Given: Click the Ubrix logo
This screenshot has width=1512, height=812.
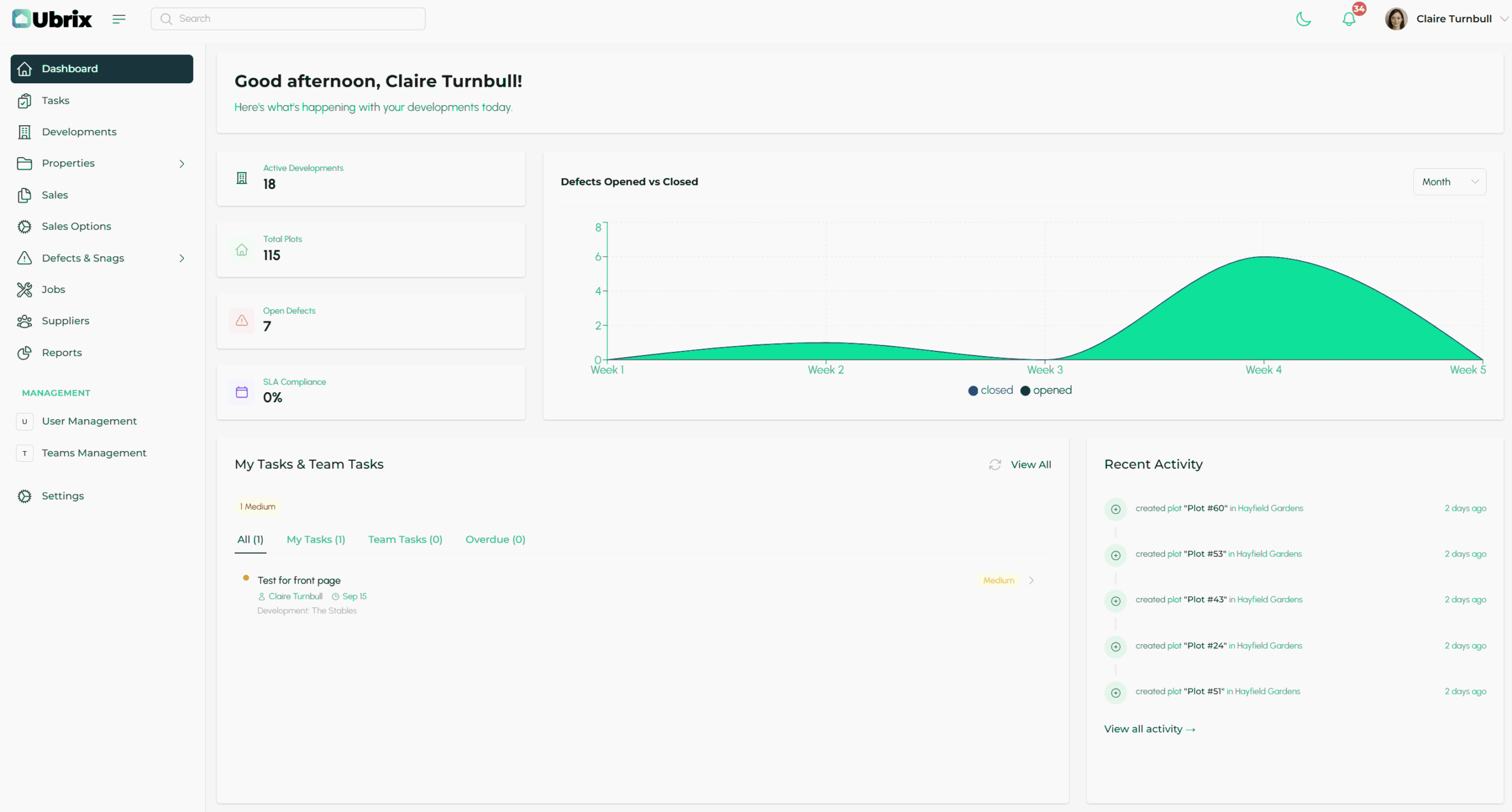Looking at the screenshot, I should [x=52, y=19].
